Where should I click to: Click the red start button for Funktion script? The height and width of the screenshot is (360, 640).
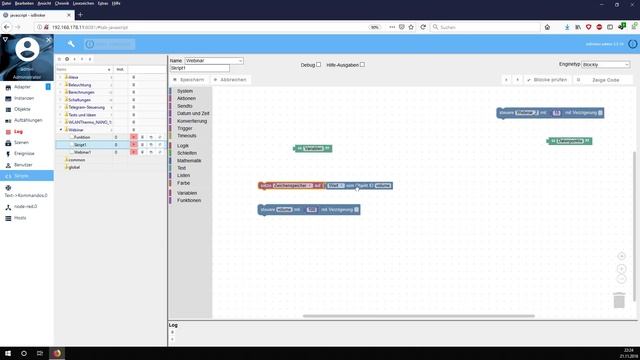(133, 137)
